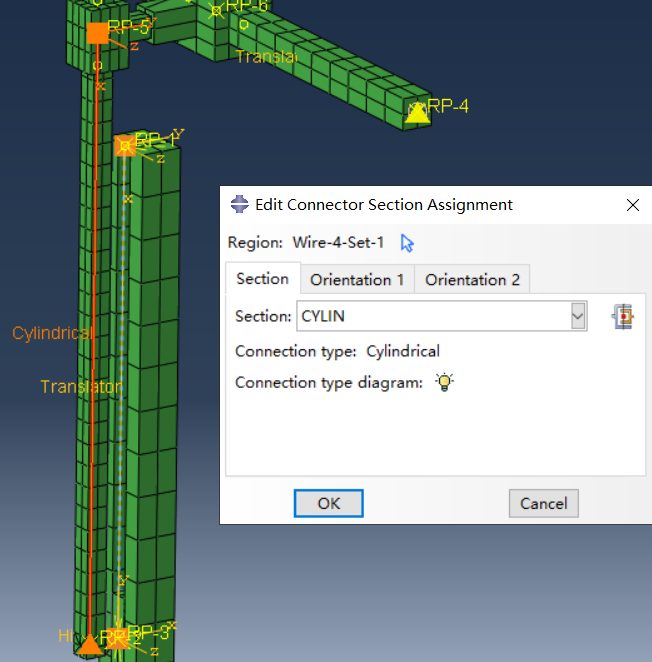
Task: Select the Section tab
Action: point(262,279)
